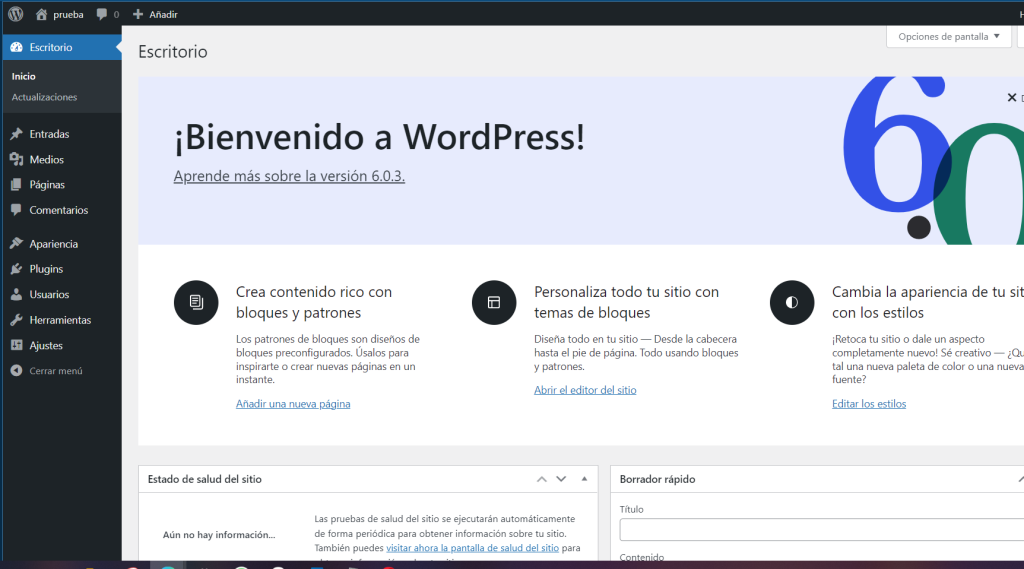
Task: Click the plus icon beside Añadir
Action: tap(138, 14)
